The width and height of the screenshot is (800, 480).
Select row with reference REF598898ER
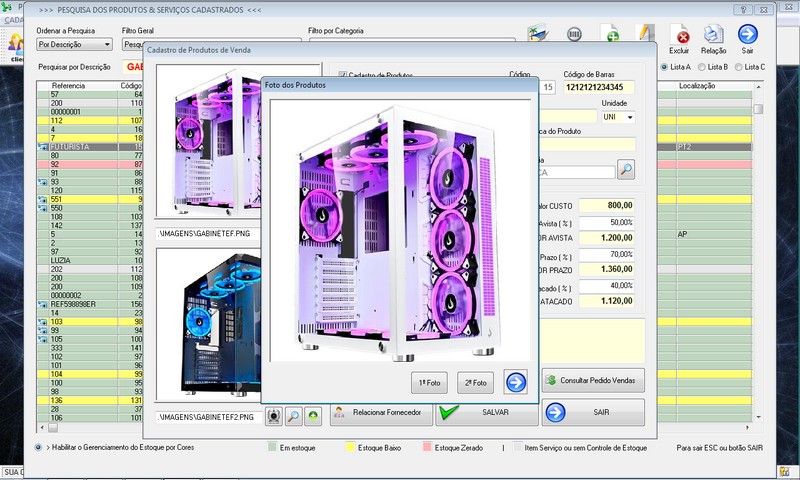pos(90,304)
